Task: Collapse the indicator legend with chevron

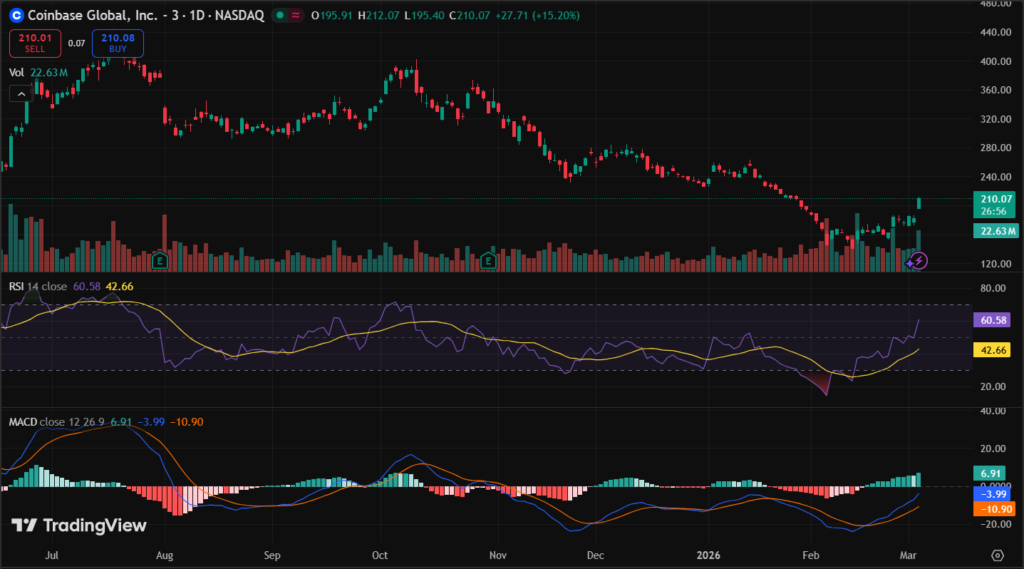Action: pos(20,94)
